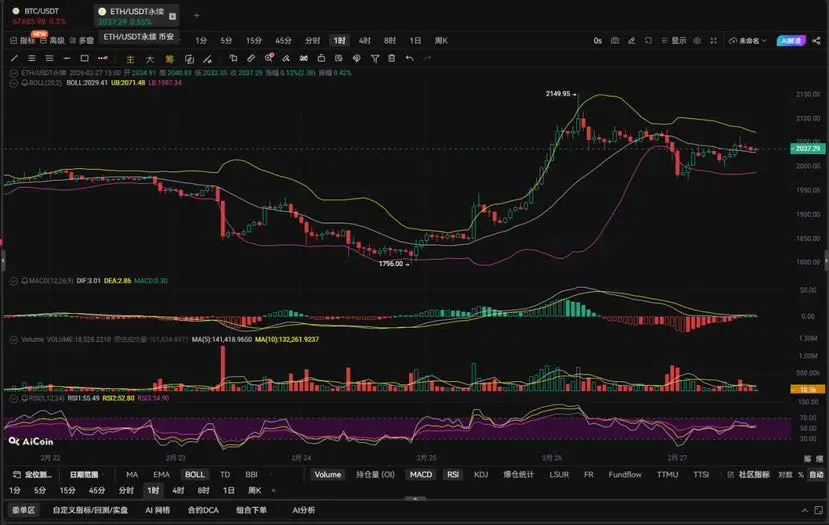The height and width of the screenshot is (525, 829).
Task: Open the 指标 indicators button
Action: point(23,41)
